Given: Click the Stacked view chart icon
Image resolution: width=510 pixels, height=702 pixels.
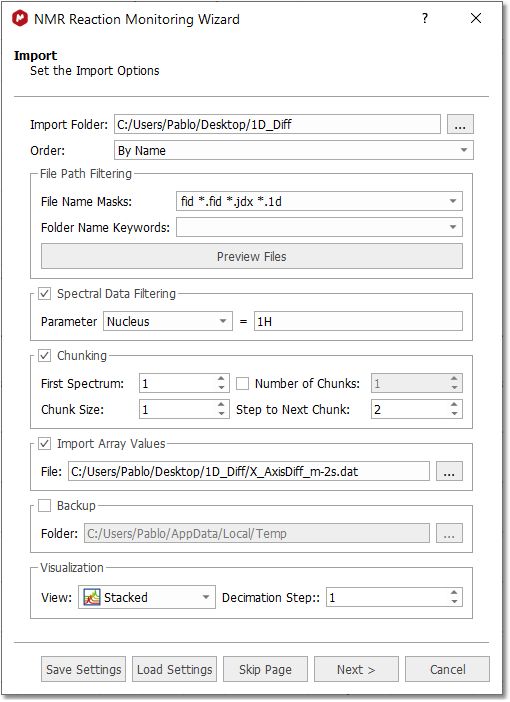Looking at the screenshot, I should pos(92,597).
